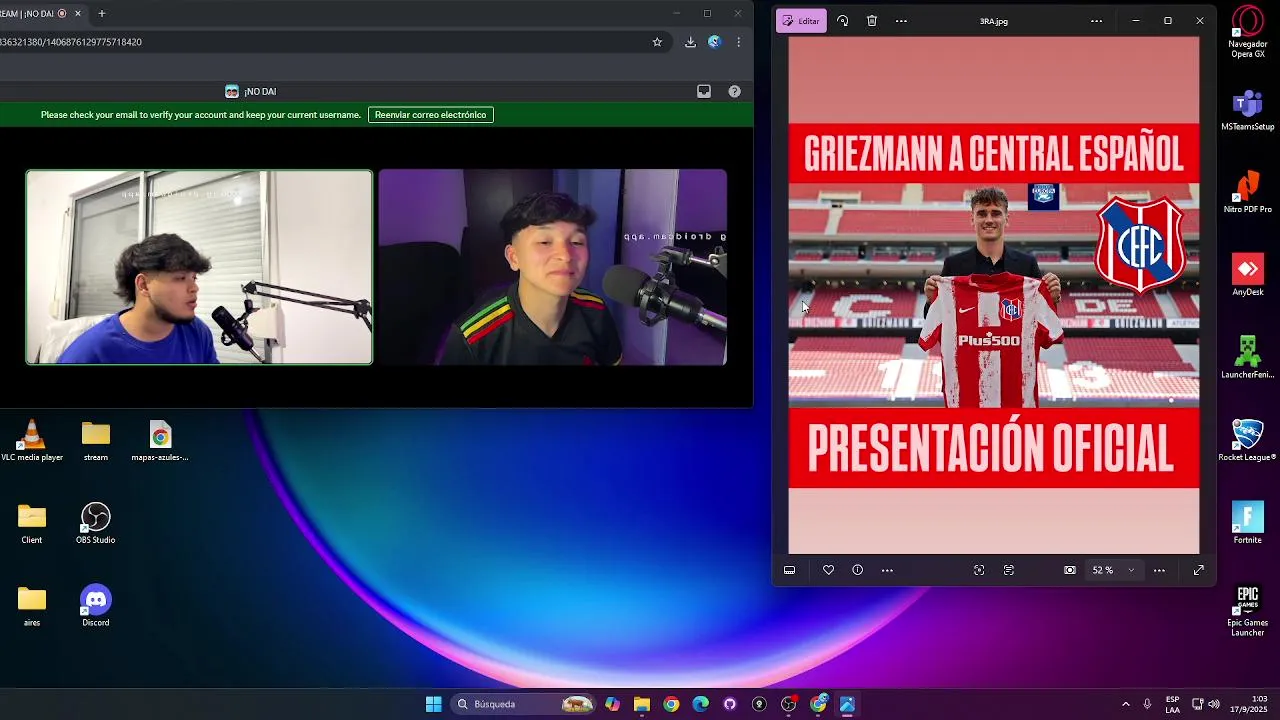The image size is (1280, 720).
Task: Open Navegador Opera GX shortcut
Action: pyautogui.click(x=1248, y=32)
